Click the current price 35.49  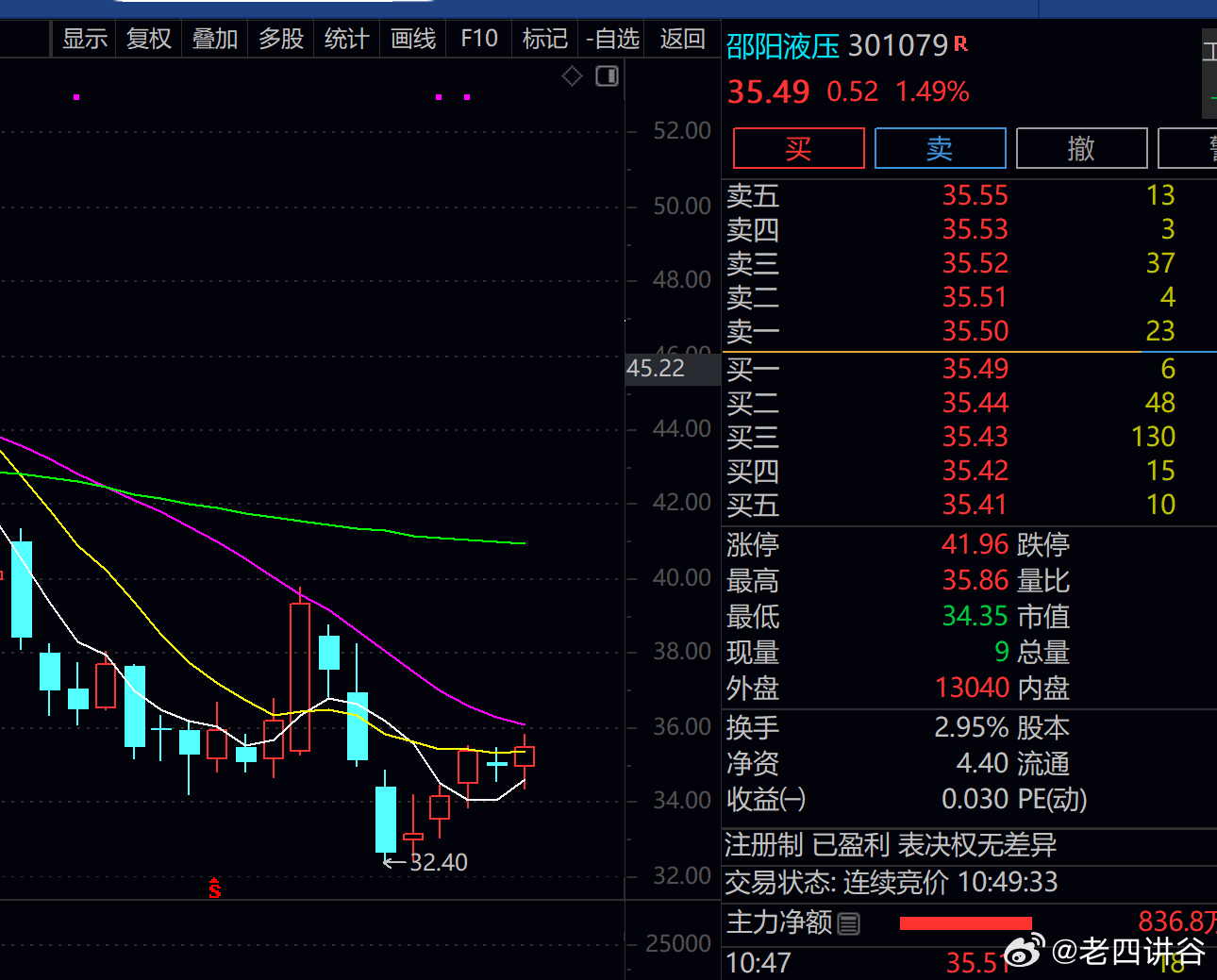click(769, 91)
